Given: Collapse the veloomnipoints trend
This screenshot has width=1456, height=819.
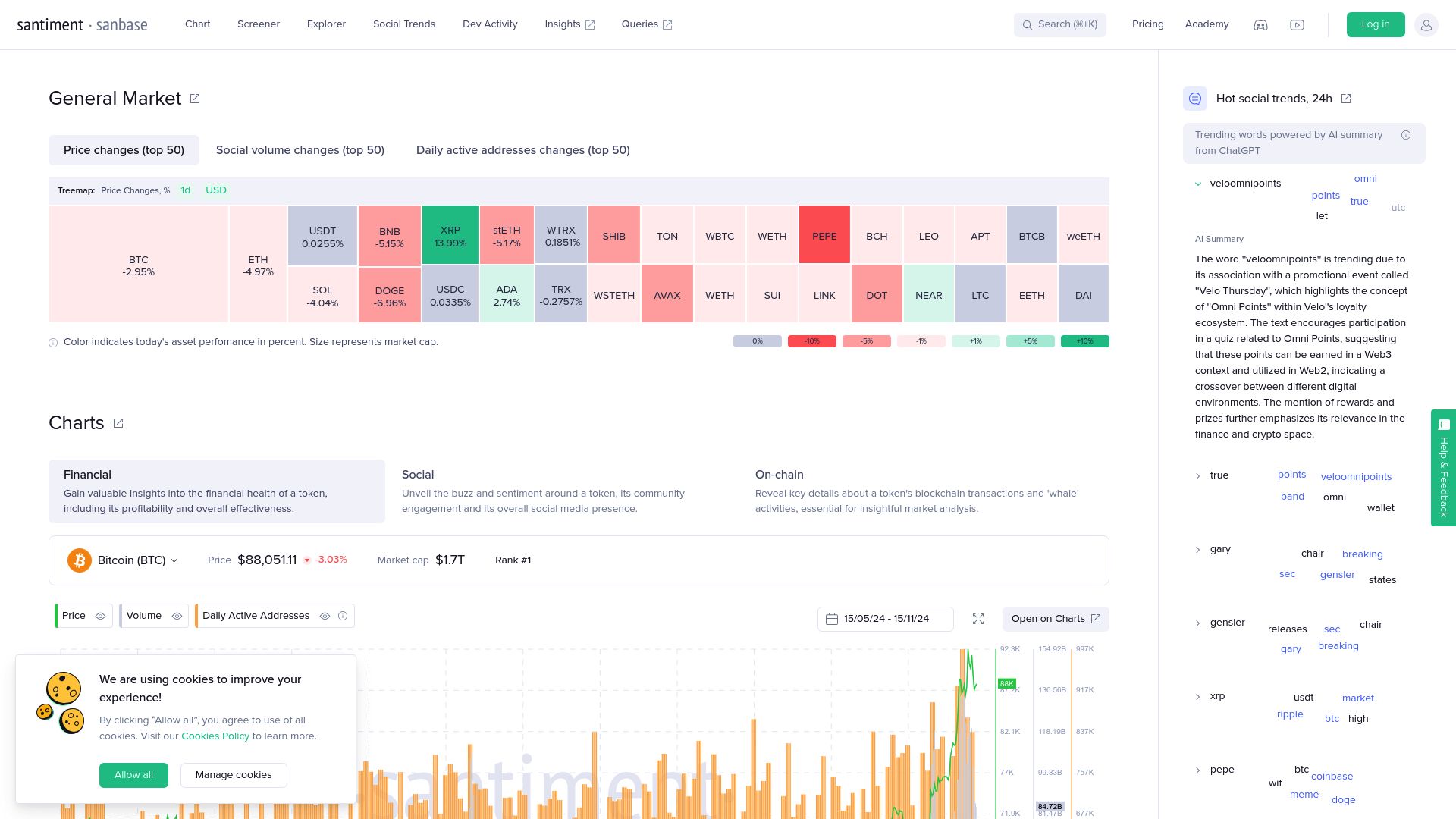Looking at the screenshot, I should (x=1198, y=184).
